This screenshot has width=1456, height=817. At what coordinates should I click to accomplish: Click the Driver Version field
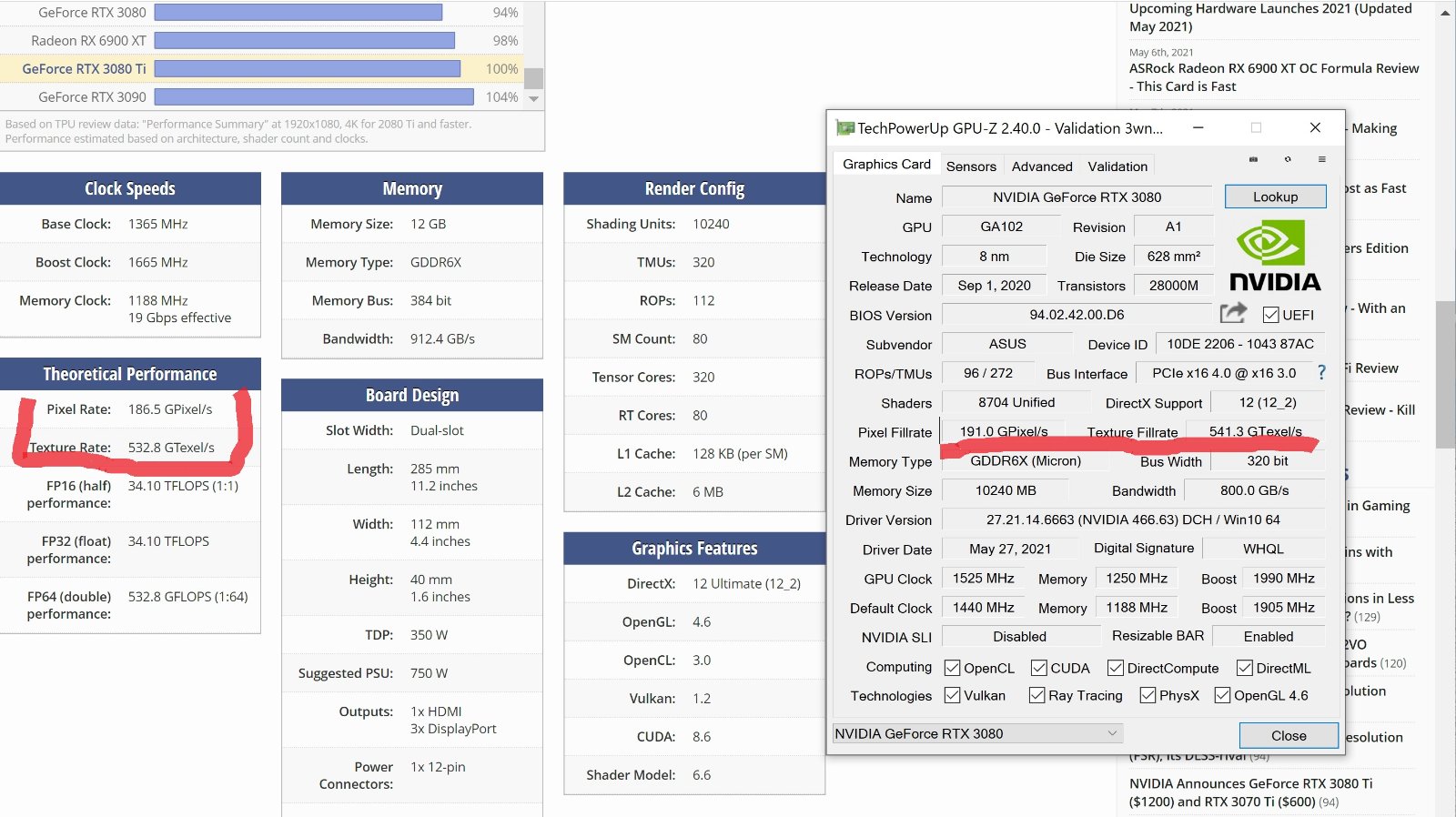1133,519
